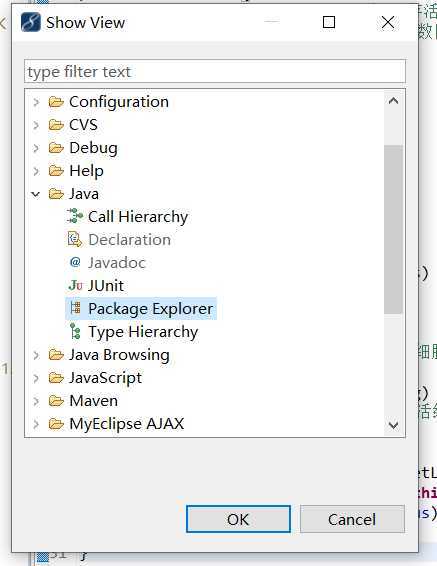This screenshot has width=437, height=566.
Task: Select the JUnit label
Action: 106,286
